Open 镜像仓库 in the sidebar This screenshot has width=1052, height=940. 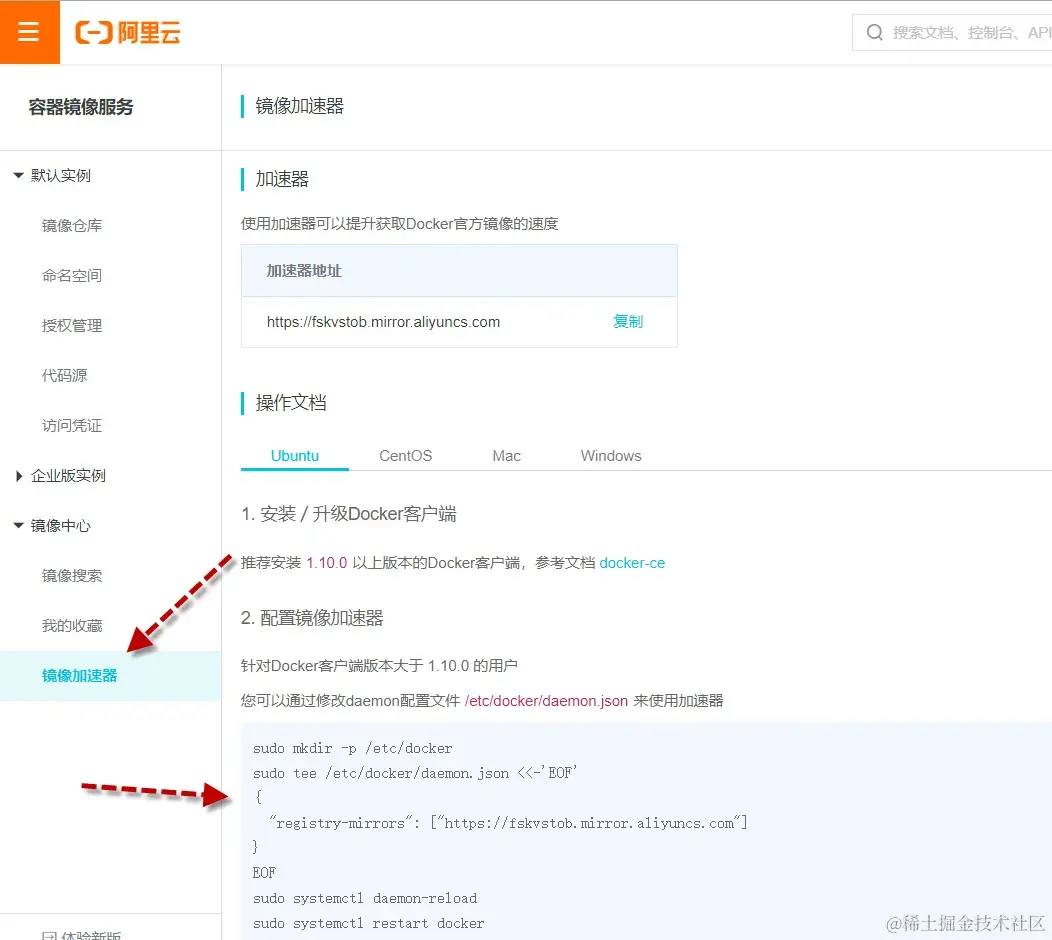pos(72,225)
